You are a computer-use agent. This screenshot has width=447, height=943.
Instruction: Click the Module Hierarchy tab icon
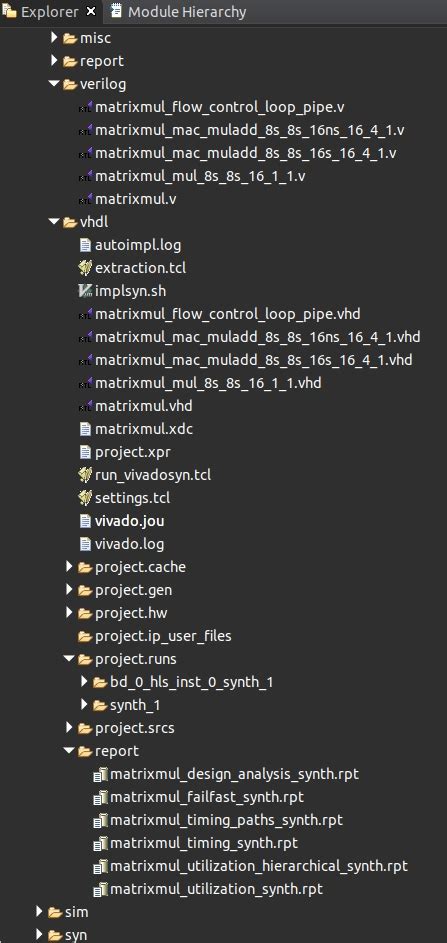pyautogui.click(x=116, y=11)
